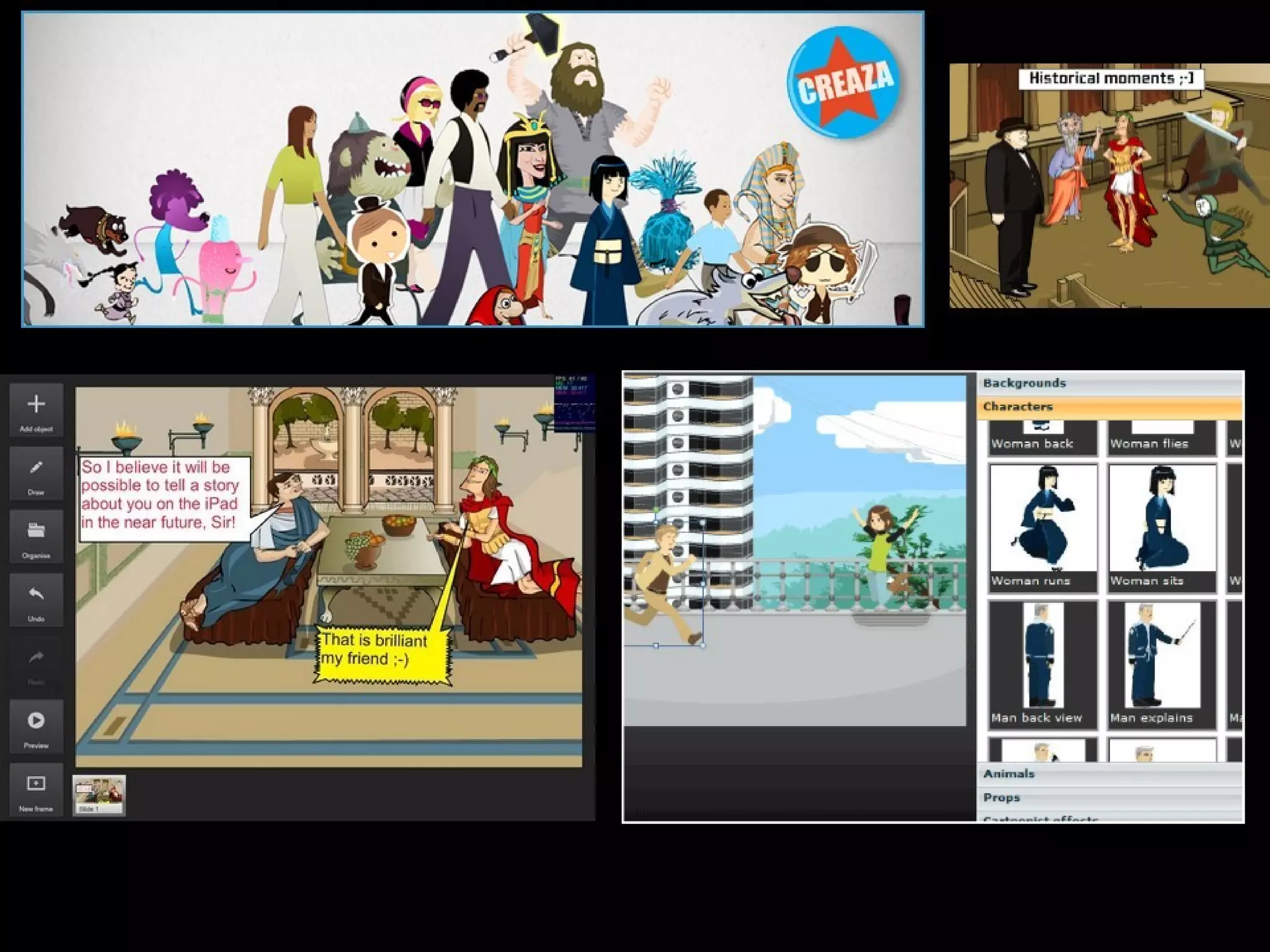Open the Organise folder tool

click(x=36, y=532)
